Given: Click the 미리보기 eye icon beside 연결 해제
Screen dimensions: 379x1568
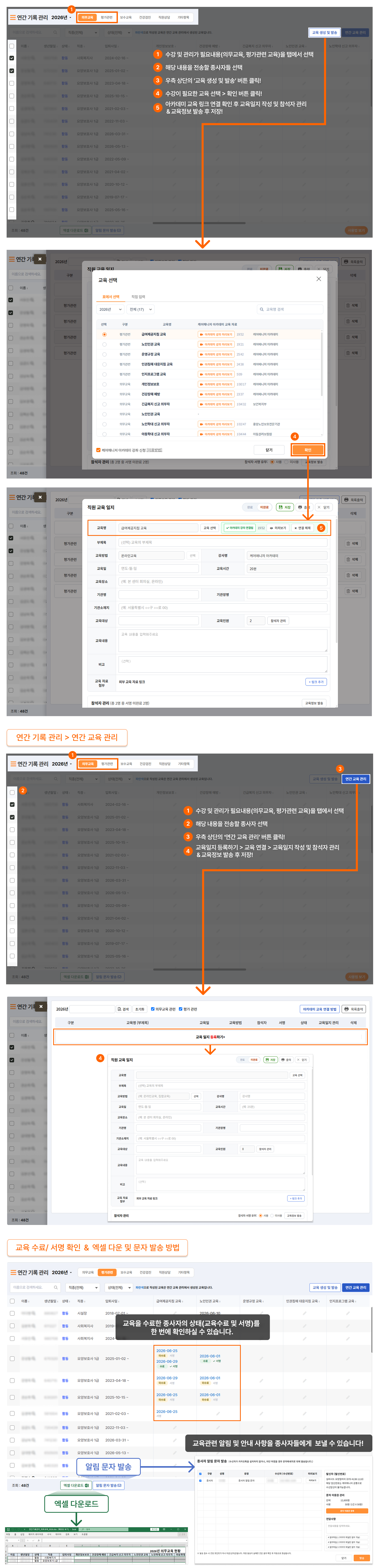Looking at the screenshot, I should coord(277,528).
